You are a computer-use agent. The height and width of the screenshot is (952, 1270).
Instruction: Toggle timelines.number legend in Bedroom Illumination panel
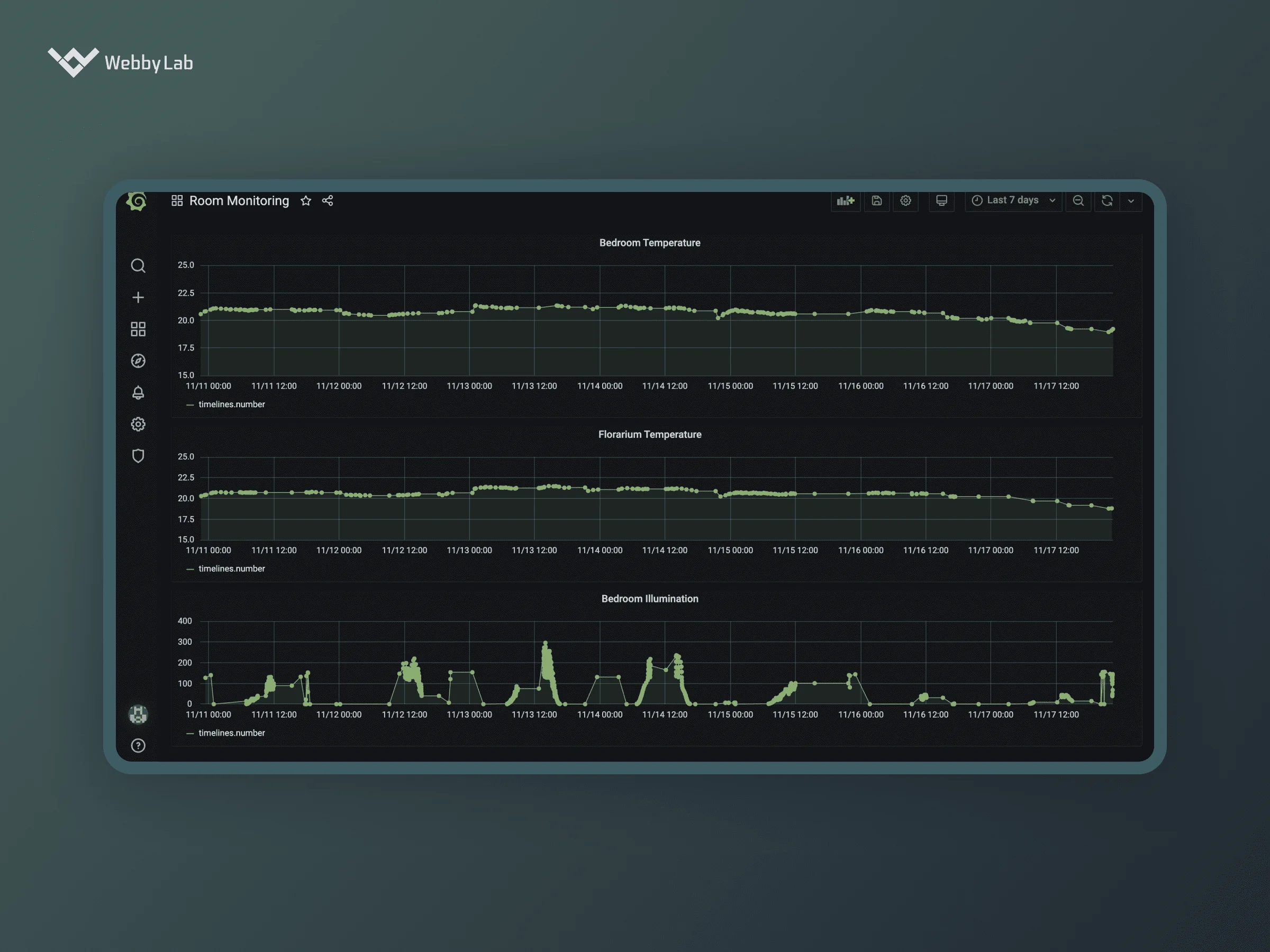click(x=232, y=733)
